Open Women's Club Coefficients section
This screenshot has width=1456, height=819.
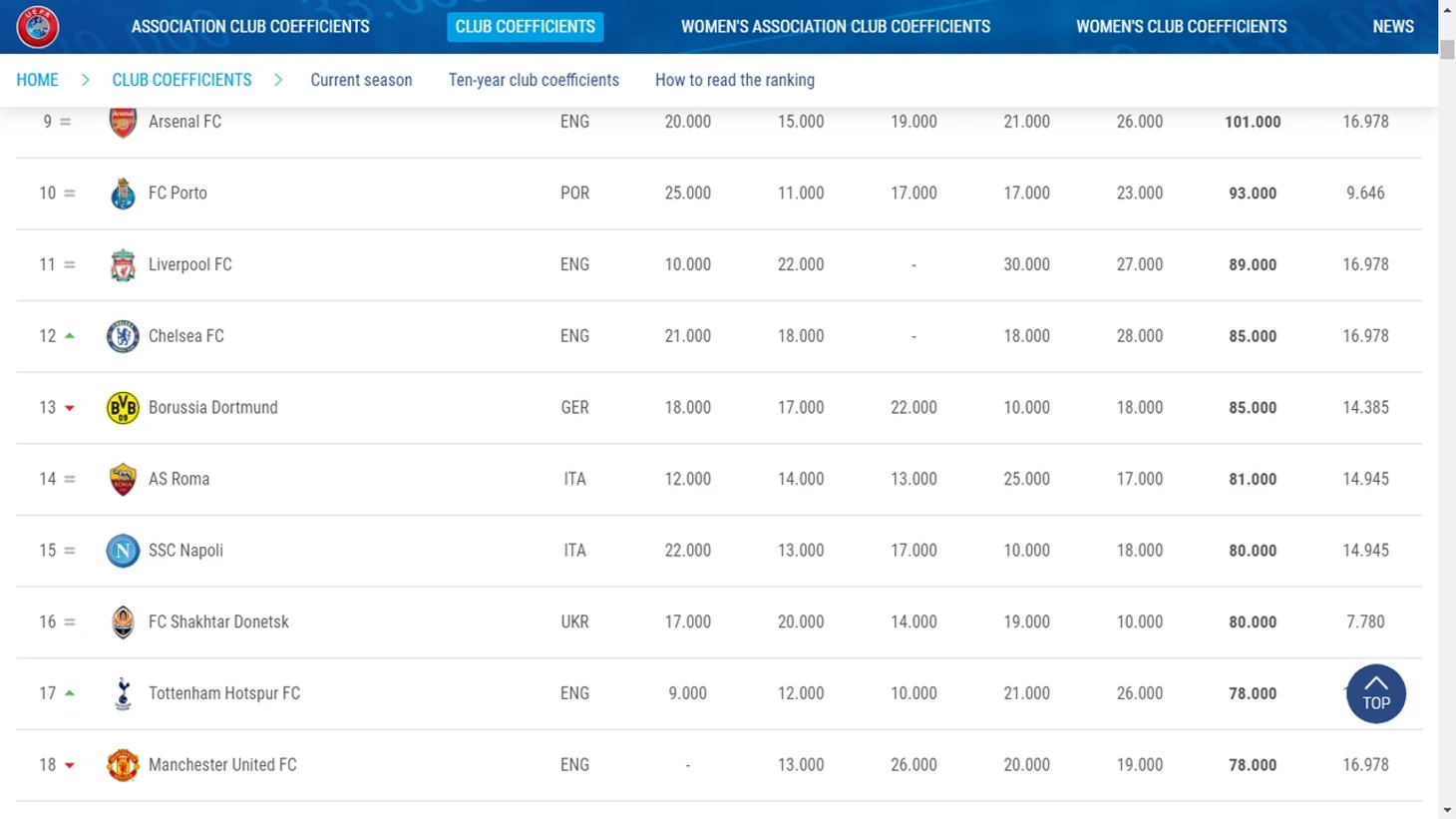1182,27
